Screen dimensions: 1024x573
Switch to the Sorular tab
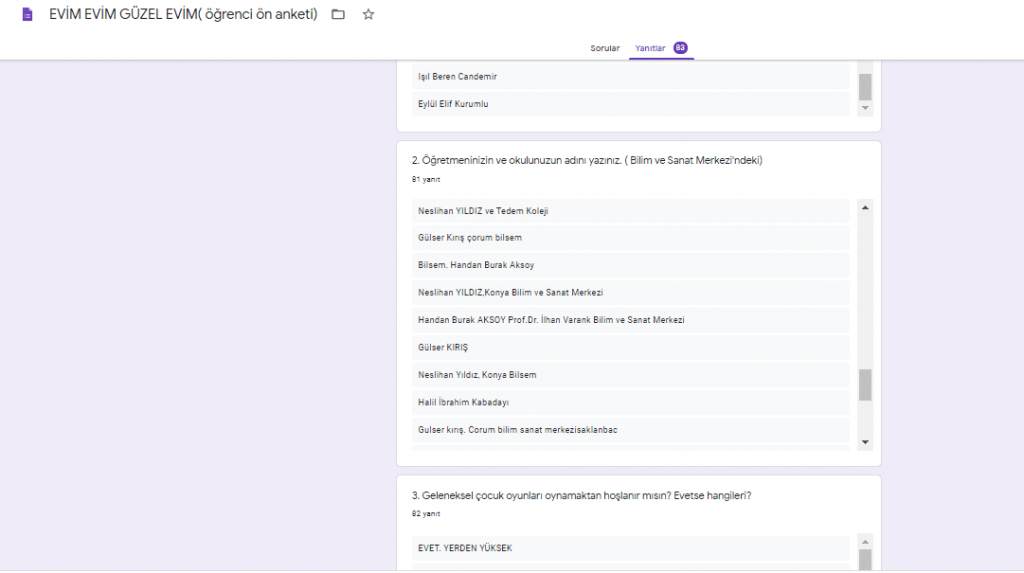point(605,48)
